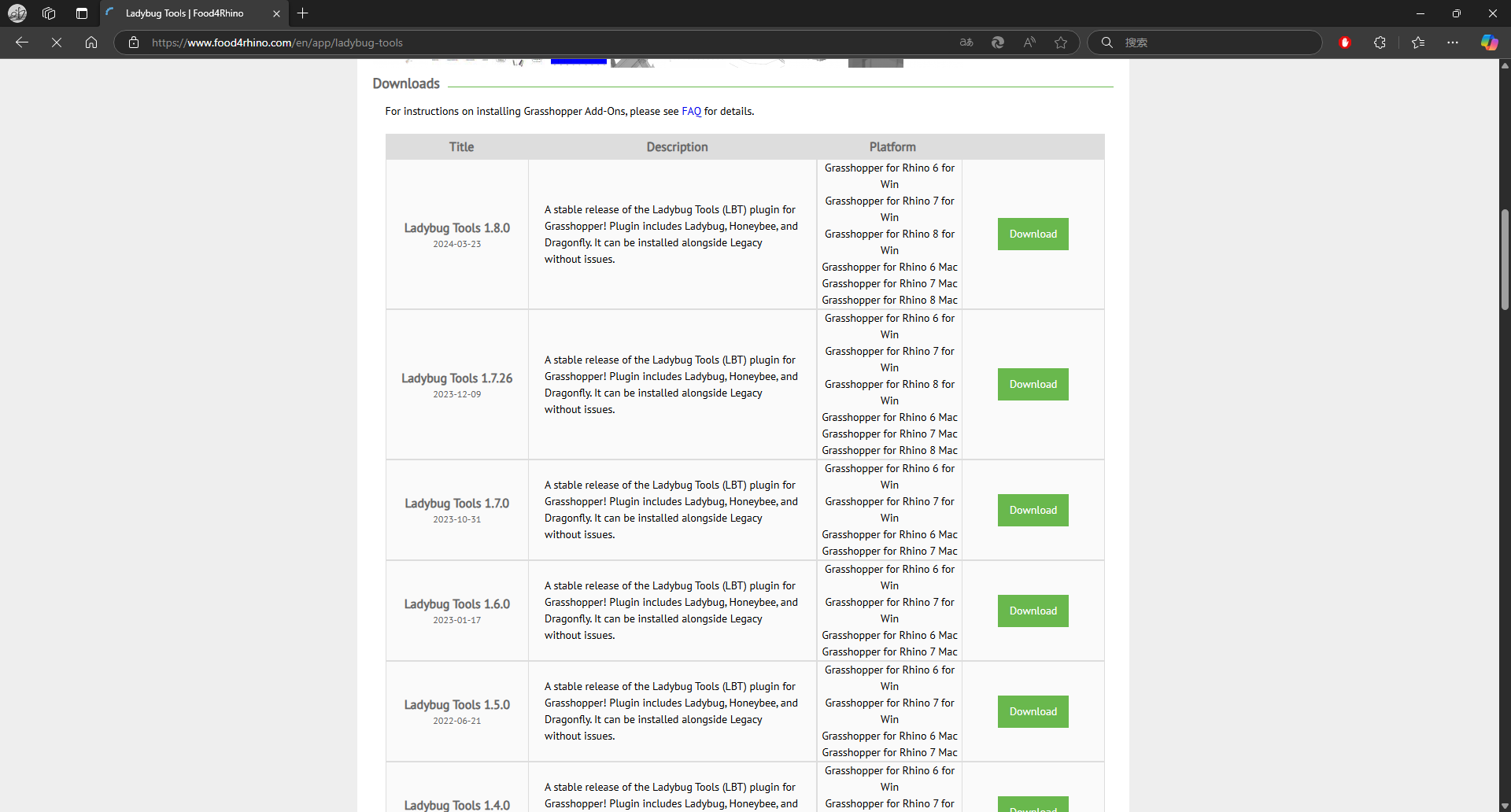The height and width of the screenshot is (812, 1511).
Task: Add page to favorites star icon
Action: point(1061,42)
